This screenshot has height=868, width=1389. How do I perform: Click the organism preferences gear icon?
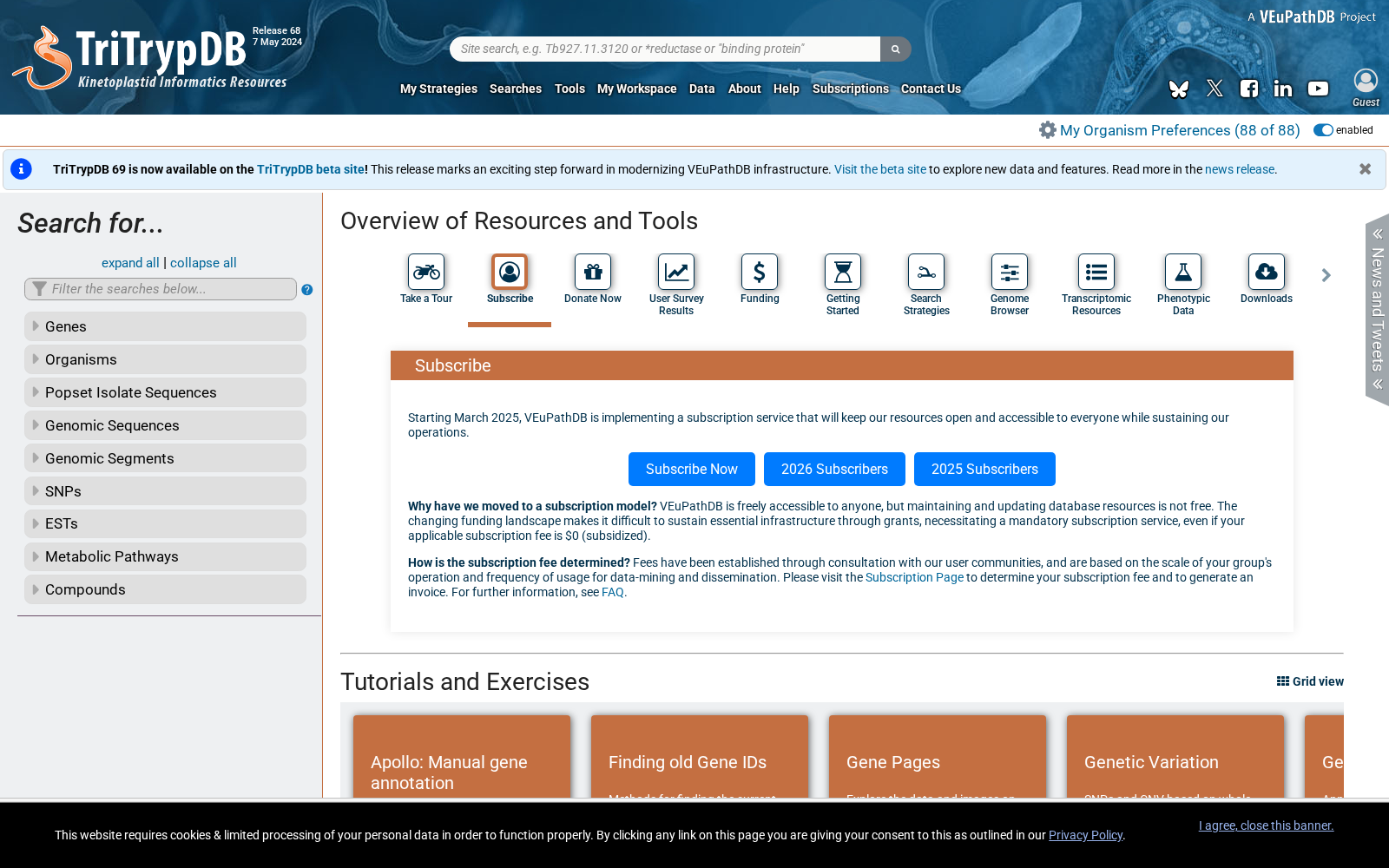[1048, 130]
